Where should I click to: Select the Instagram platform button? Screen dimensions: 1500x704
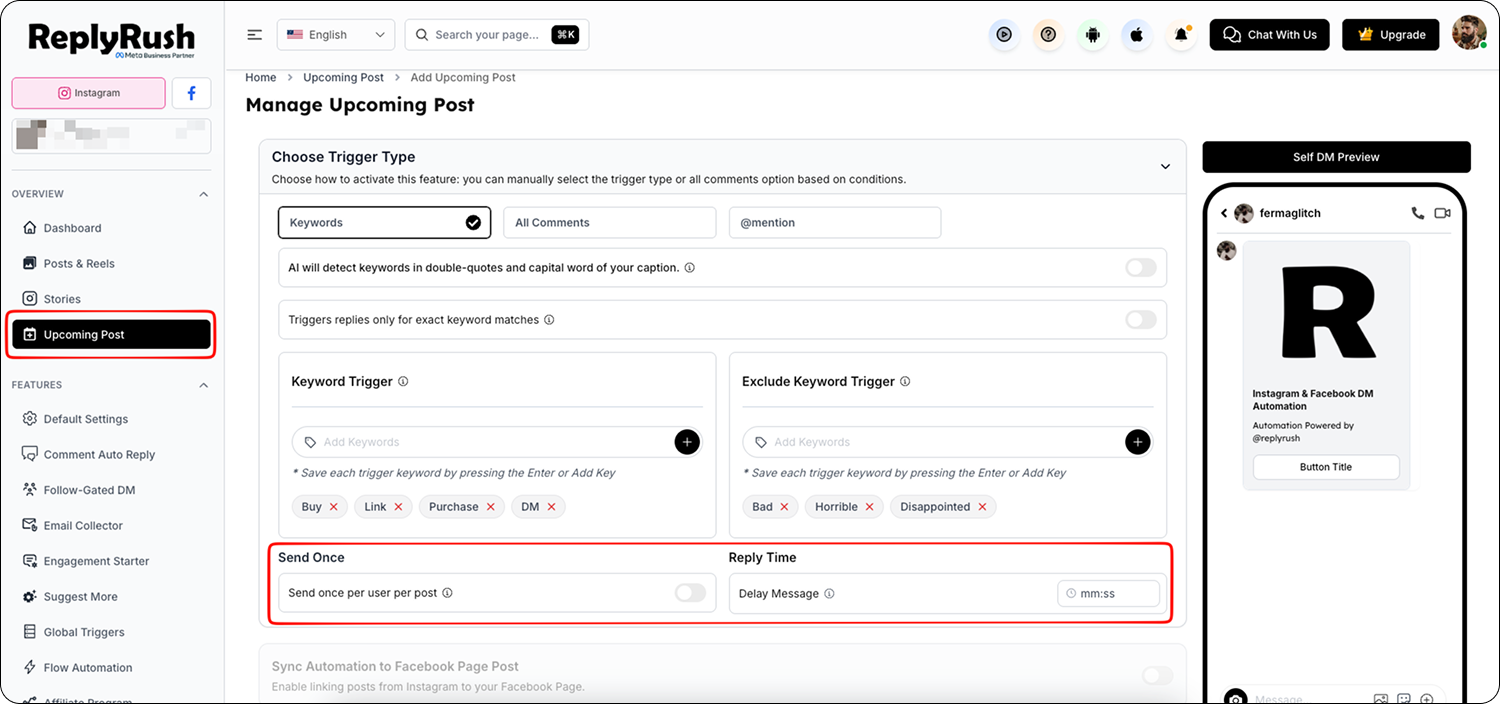[x=89, y=93]
